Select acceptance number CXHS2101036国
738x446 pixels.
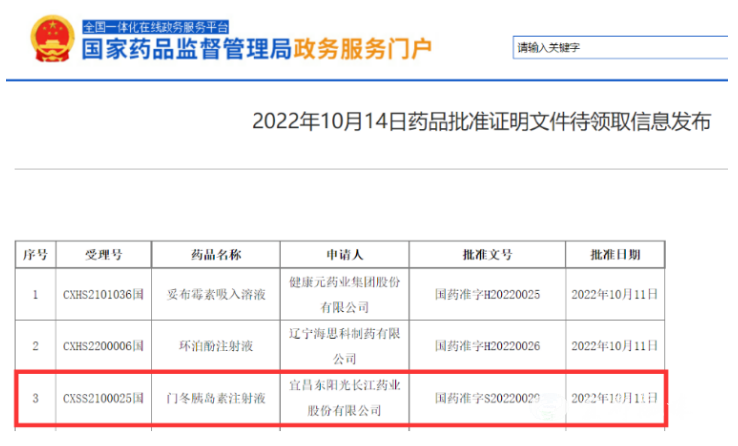pos(103,295)
